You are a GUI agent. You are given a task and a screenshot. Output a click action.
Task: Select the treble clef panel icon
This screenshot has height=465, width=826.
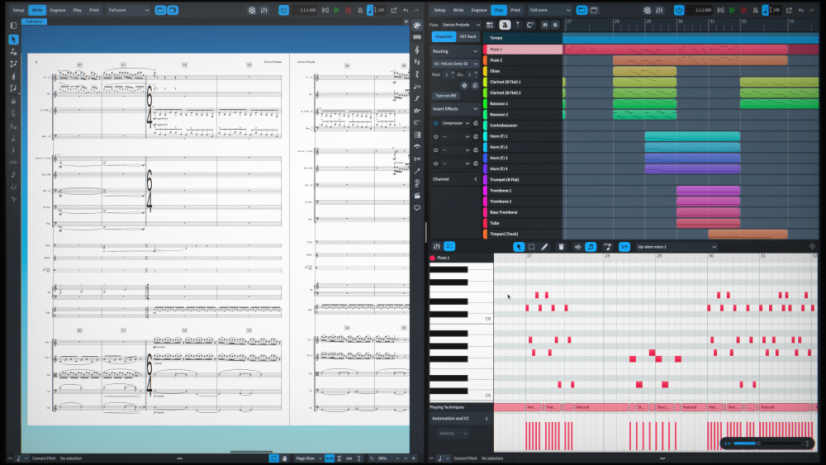click(x=417, y=50)
